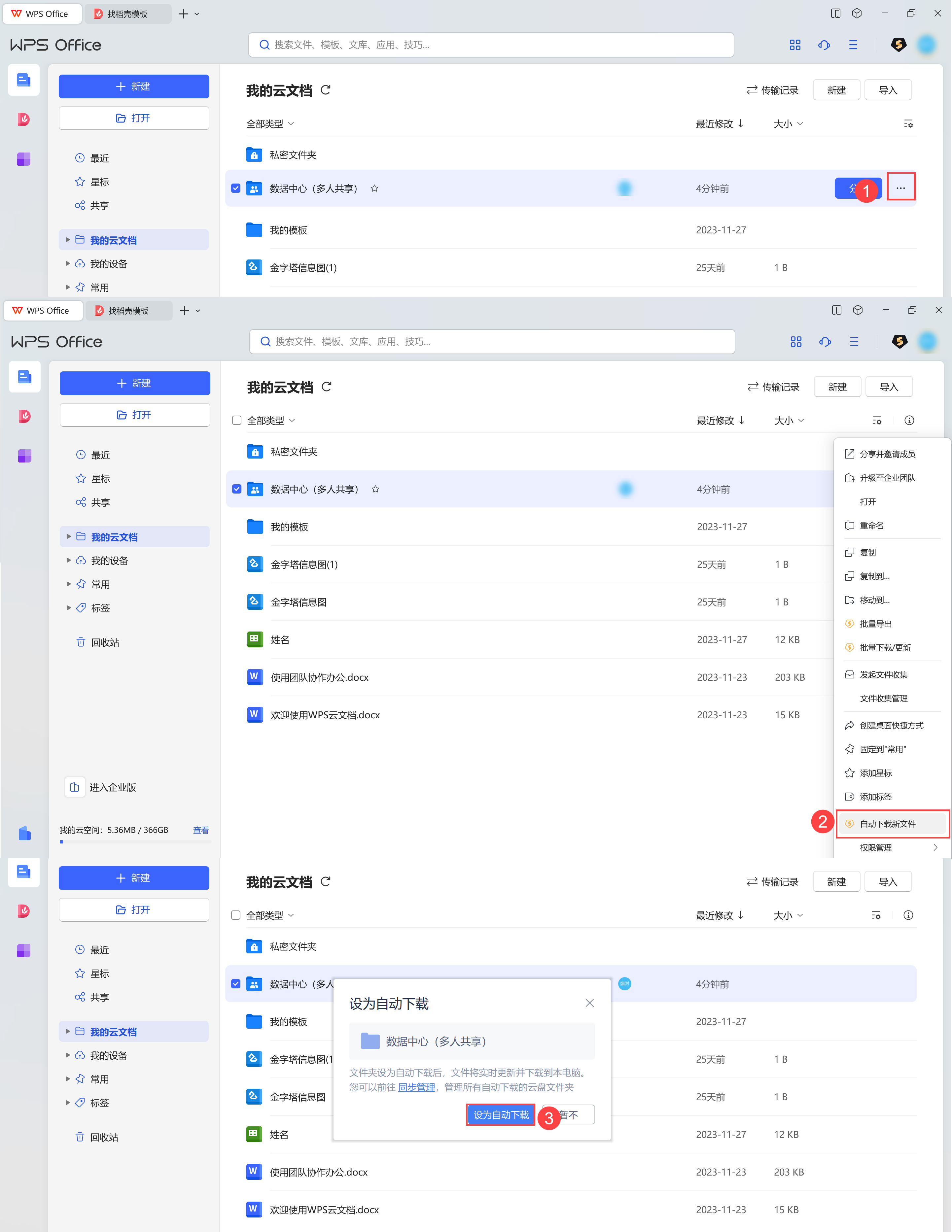Viewport: 952px width, 1232px height.
Task: Close the 设为自动下载 dialog
Action: (589, 1003)
